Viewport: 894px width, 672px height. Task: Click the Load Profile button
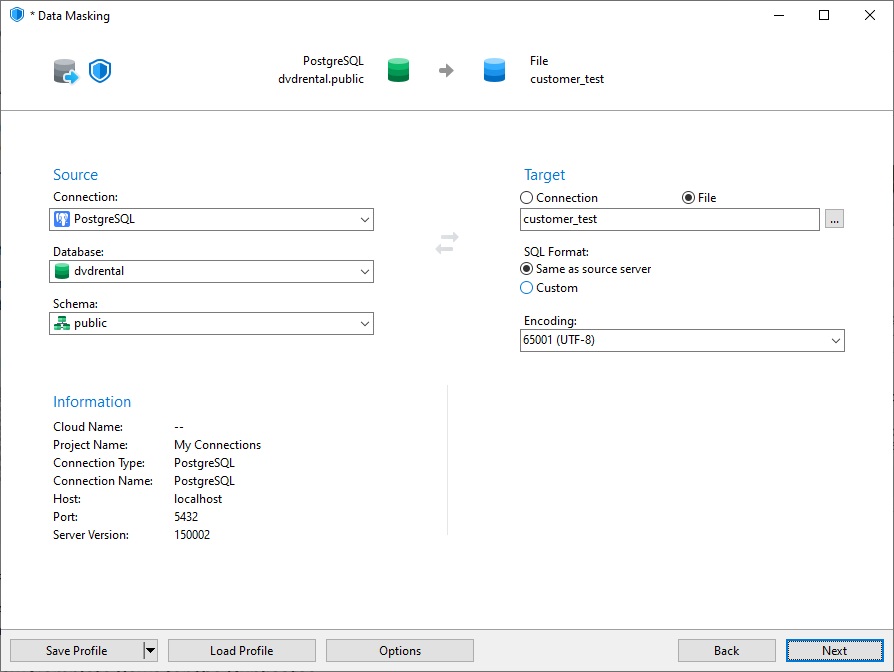(242, 650)
